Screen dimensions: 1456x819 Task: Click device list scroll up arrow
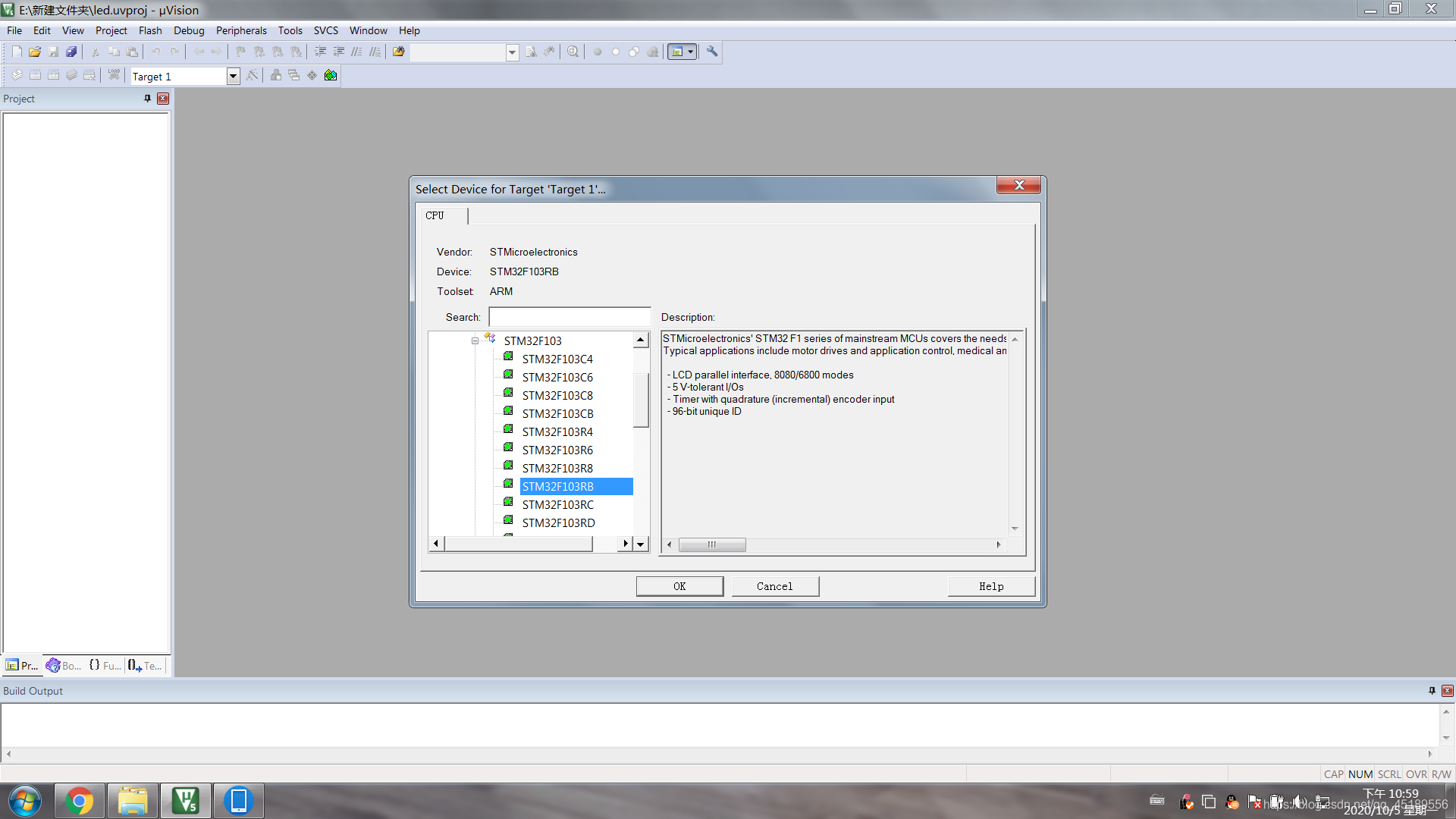click(641, 340)
